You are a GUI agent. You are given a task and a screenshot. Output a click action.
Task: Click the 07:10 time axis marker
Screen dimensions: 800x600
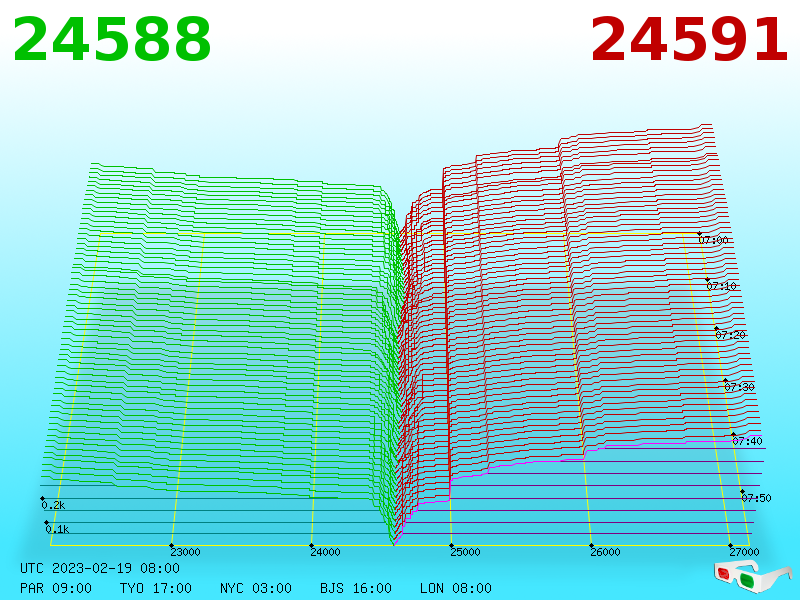721,286
